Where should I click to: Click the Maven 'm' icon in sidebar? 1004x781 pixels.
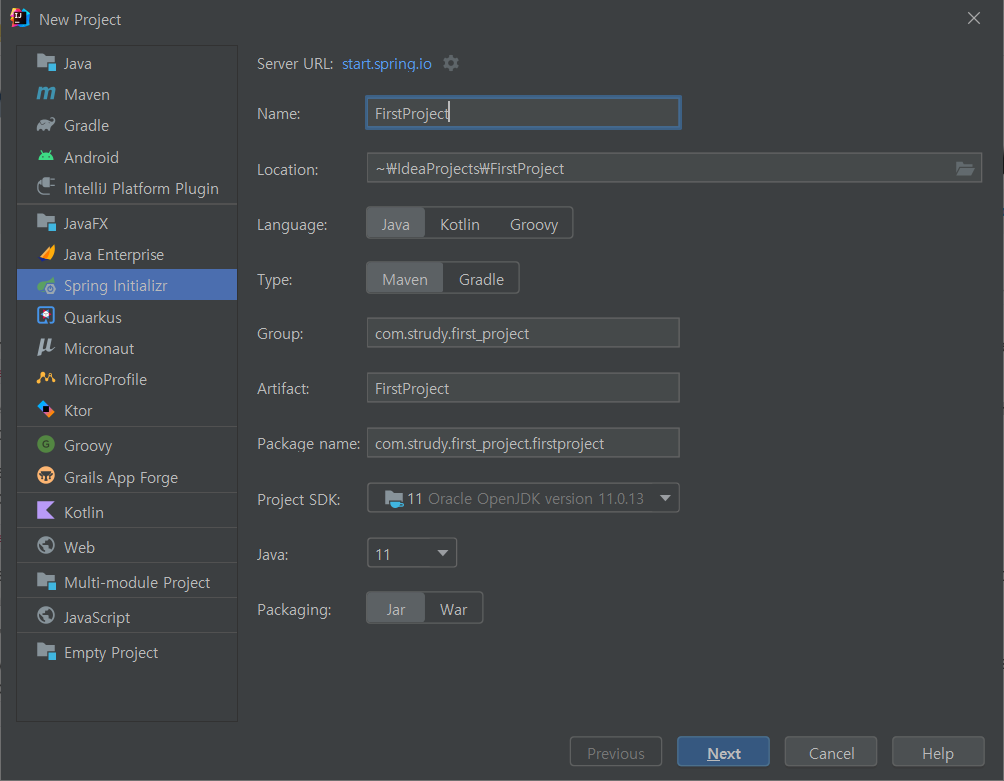(x=46, y=93)
